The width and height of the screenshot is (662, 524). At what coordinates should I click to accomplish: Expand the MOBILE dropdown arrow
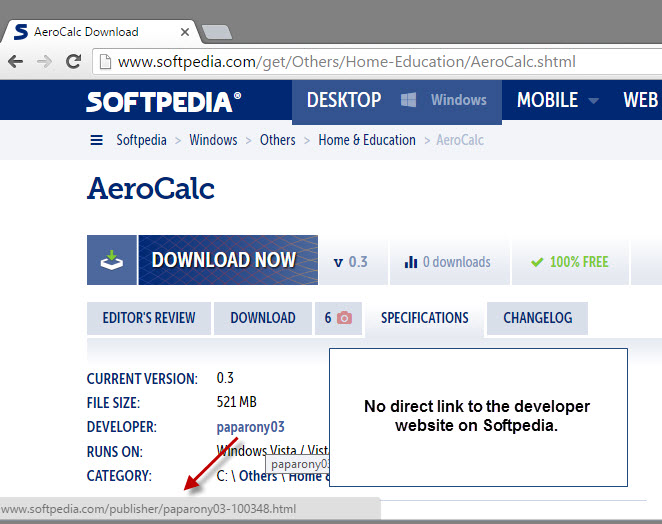click(x=593, y=101)
